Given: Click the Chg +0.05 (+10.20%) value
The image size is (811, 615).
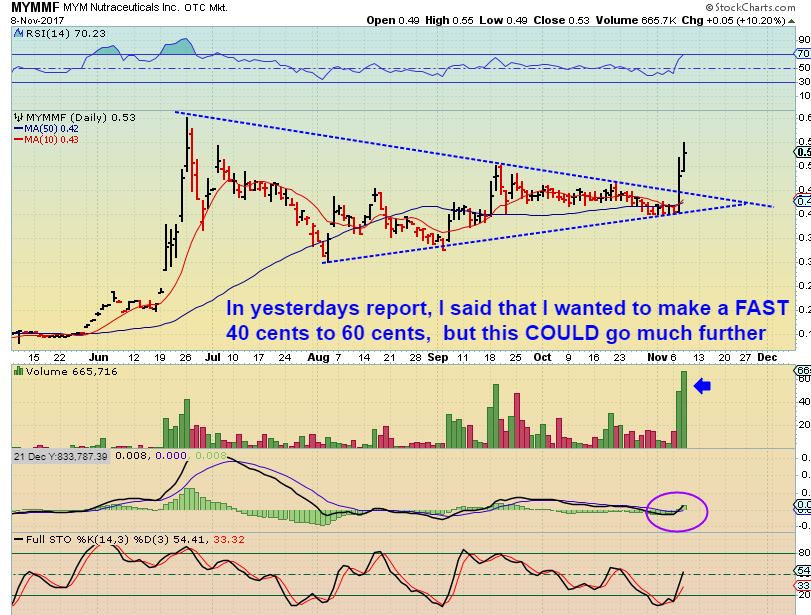Looking at the screenshot, I should pos(733,21).
